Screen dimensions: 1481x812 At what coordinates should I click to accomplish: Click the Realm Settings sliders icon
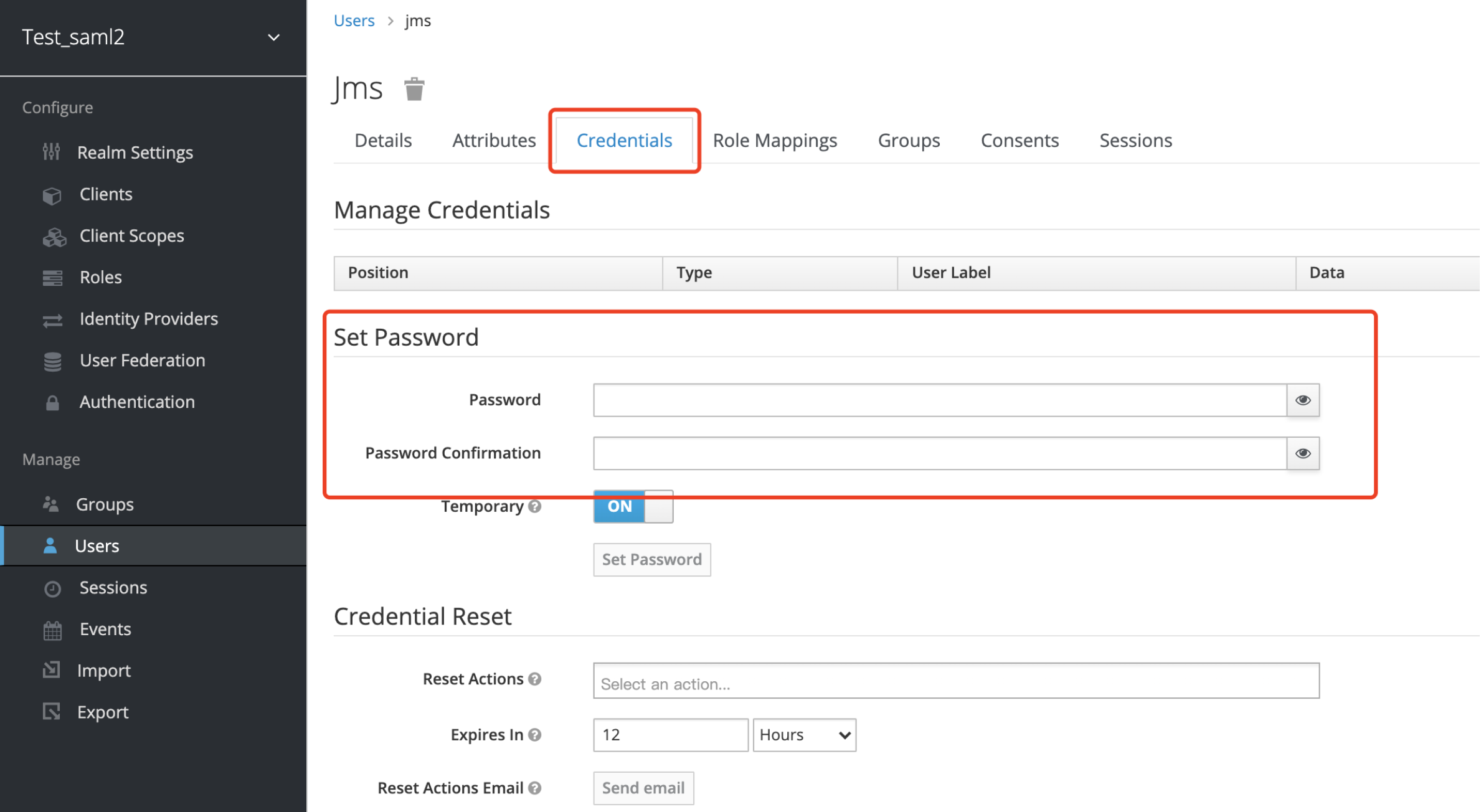pyautogui.click(x=51, y=152)
